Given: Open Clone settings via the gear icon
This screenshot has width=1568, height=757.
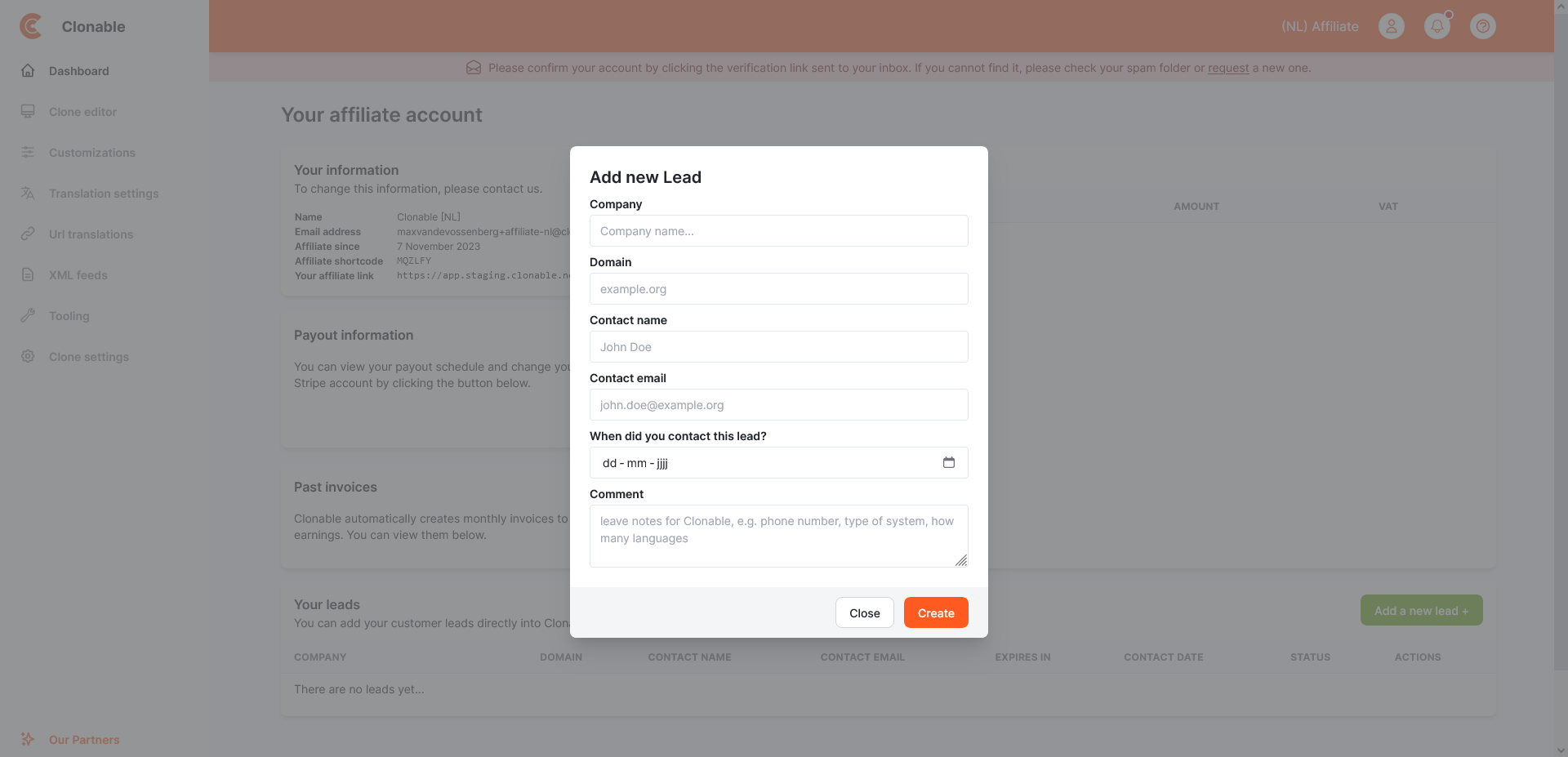Looking at the screenshot, I should (28, 357).
